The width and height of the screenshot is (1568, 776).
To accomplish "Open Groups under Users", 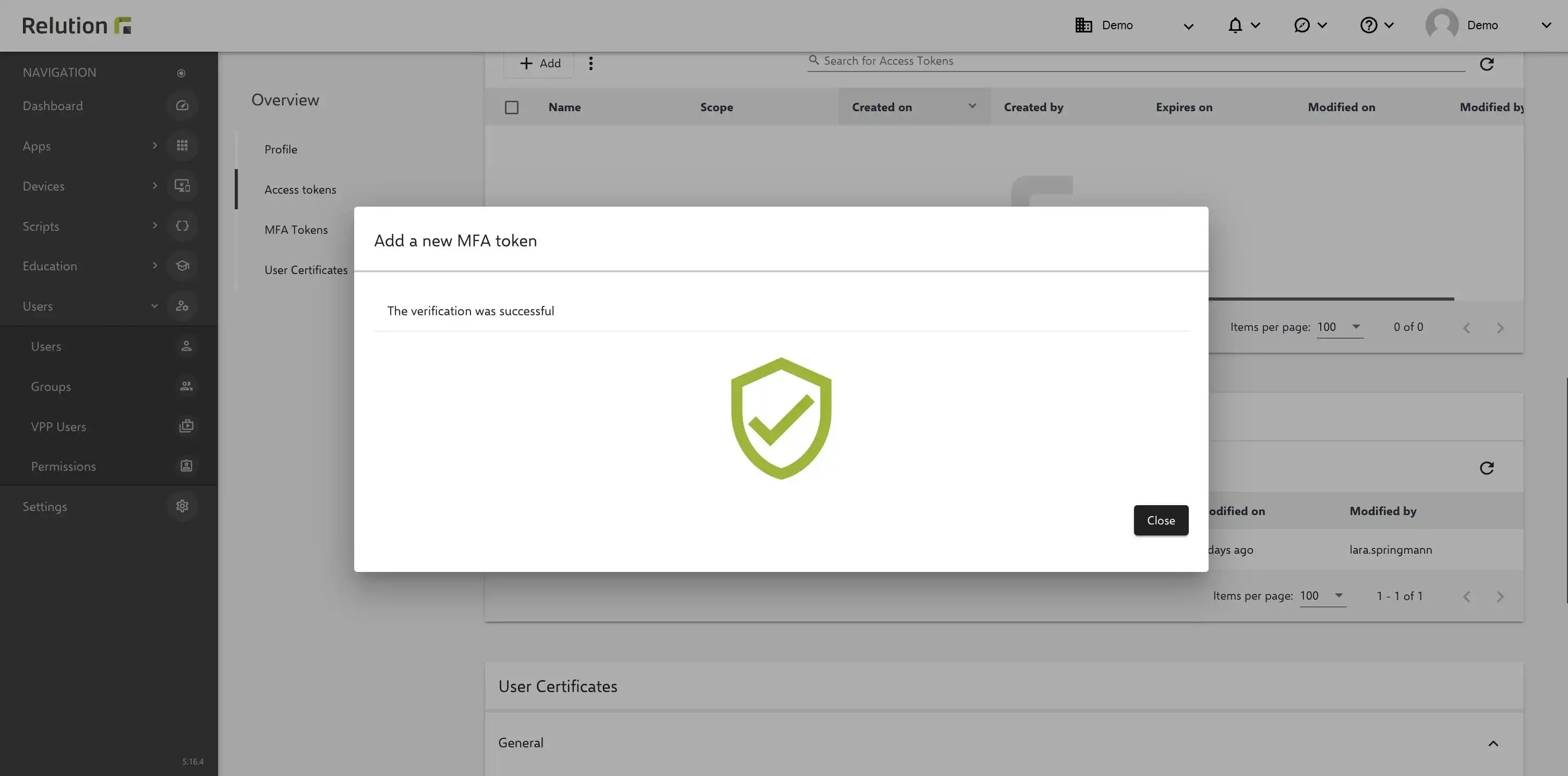I will coord(51,387).
